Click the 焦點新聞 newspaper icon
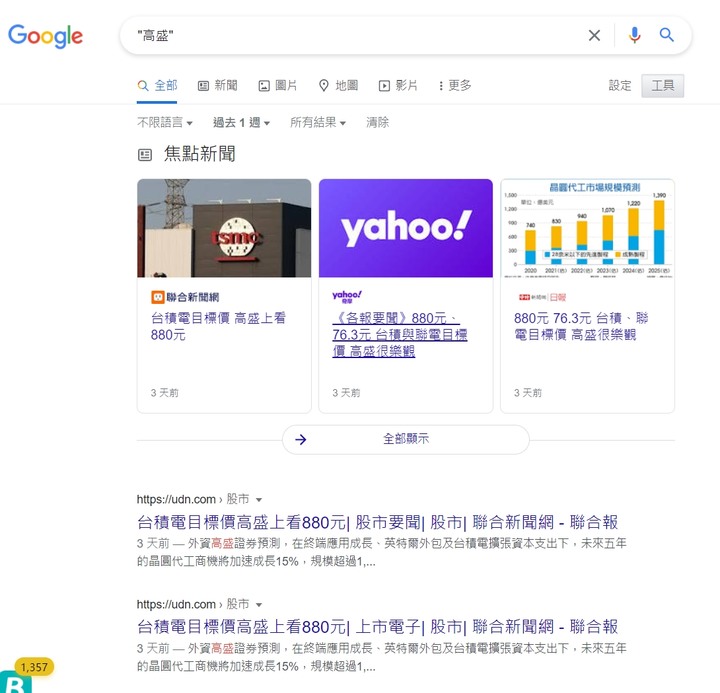 click(145, 155)
